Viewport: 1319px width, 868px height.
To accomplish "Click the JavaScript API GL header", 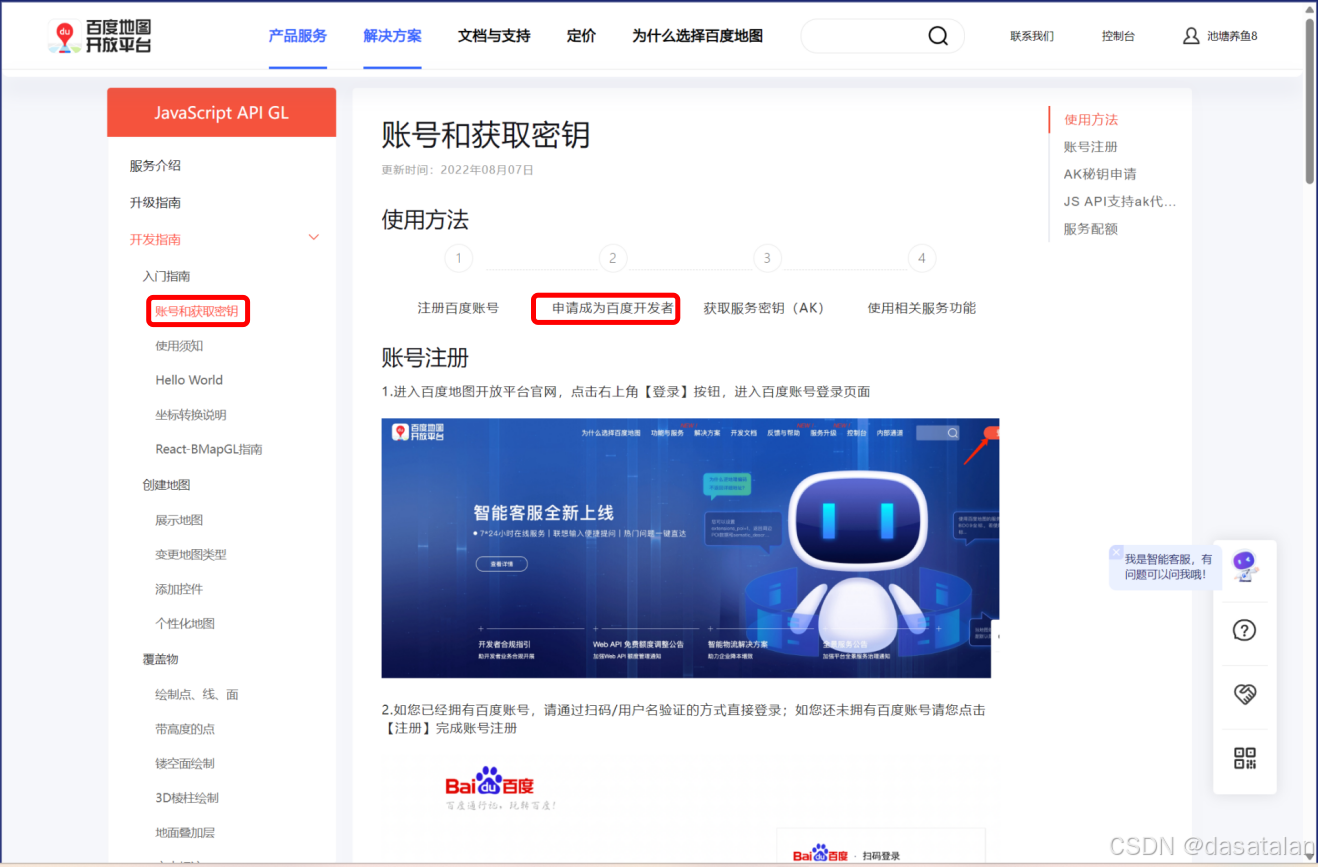I will [221, 113].
